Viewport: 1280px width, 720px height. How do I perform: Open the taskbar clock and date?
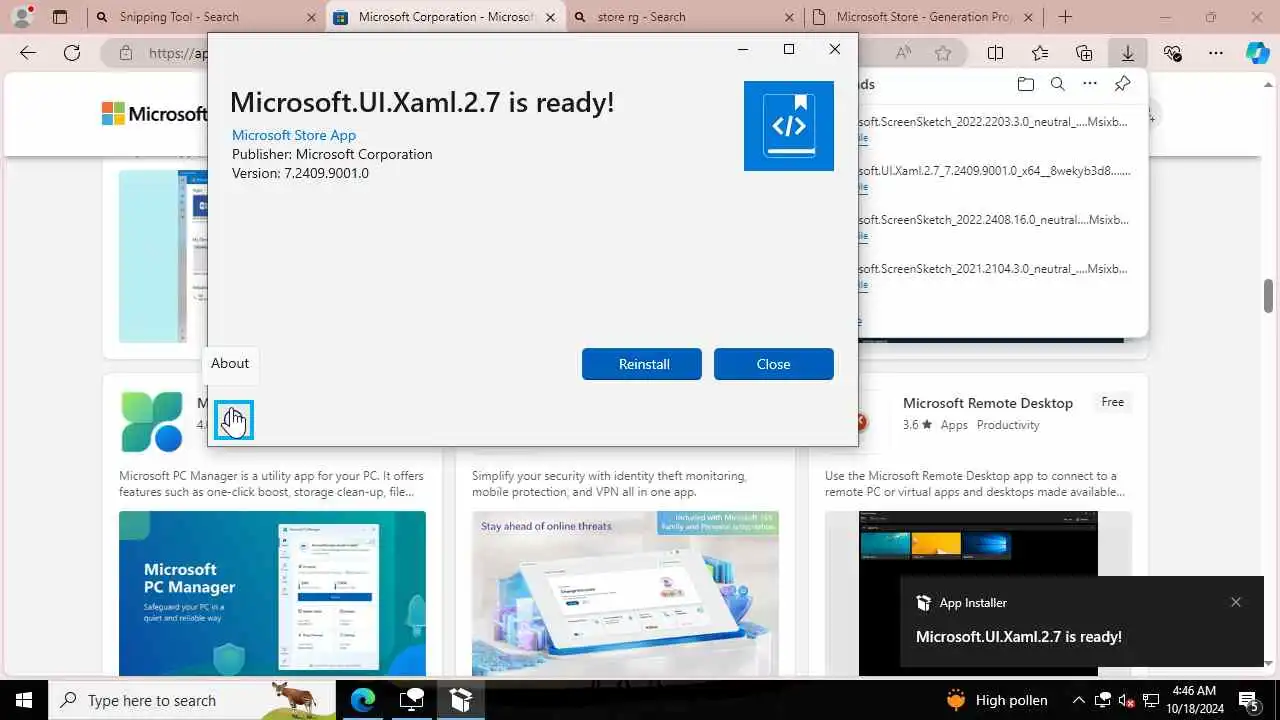click(x=1193, y=700)
